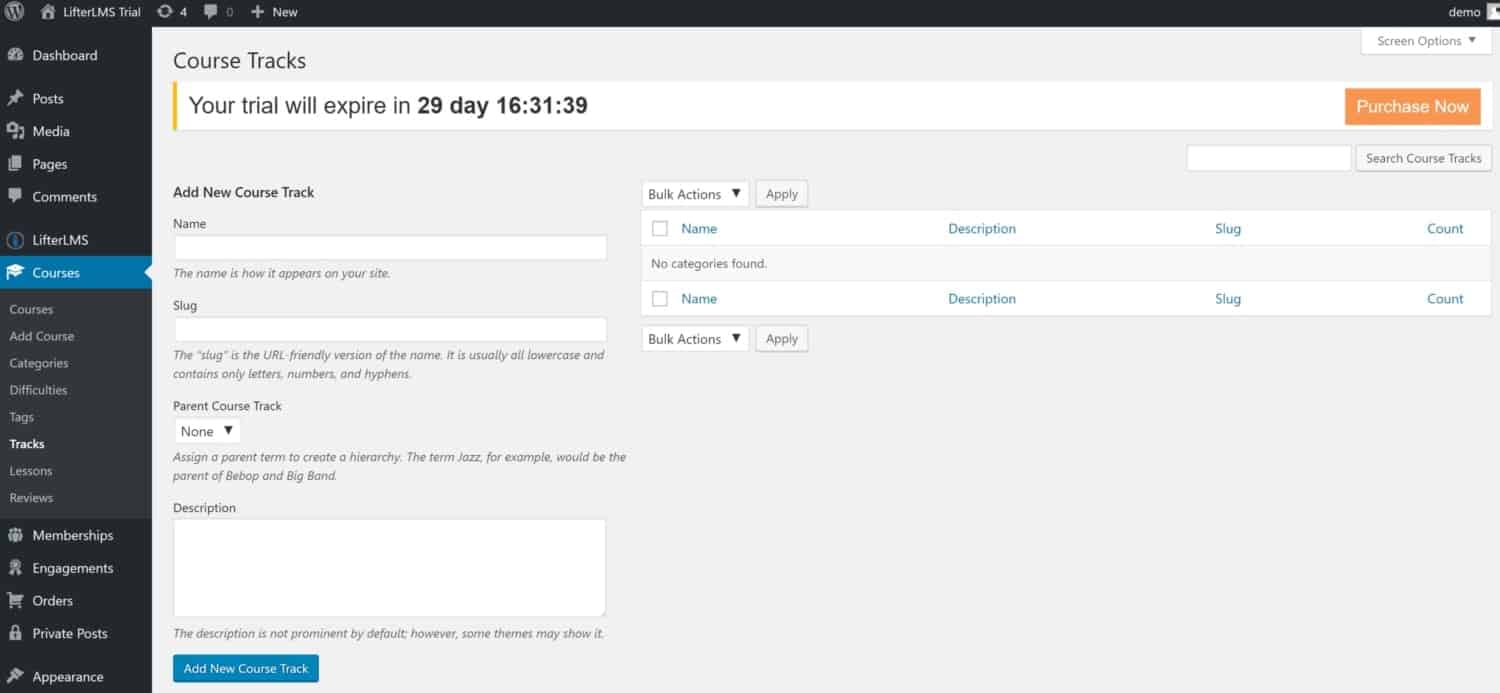Screen dimensions: 1500x693
Task: Open the Courses submenu item
Action: [x=31, y=309]
